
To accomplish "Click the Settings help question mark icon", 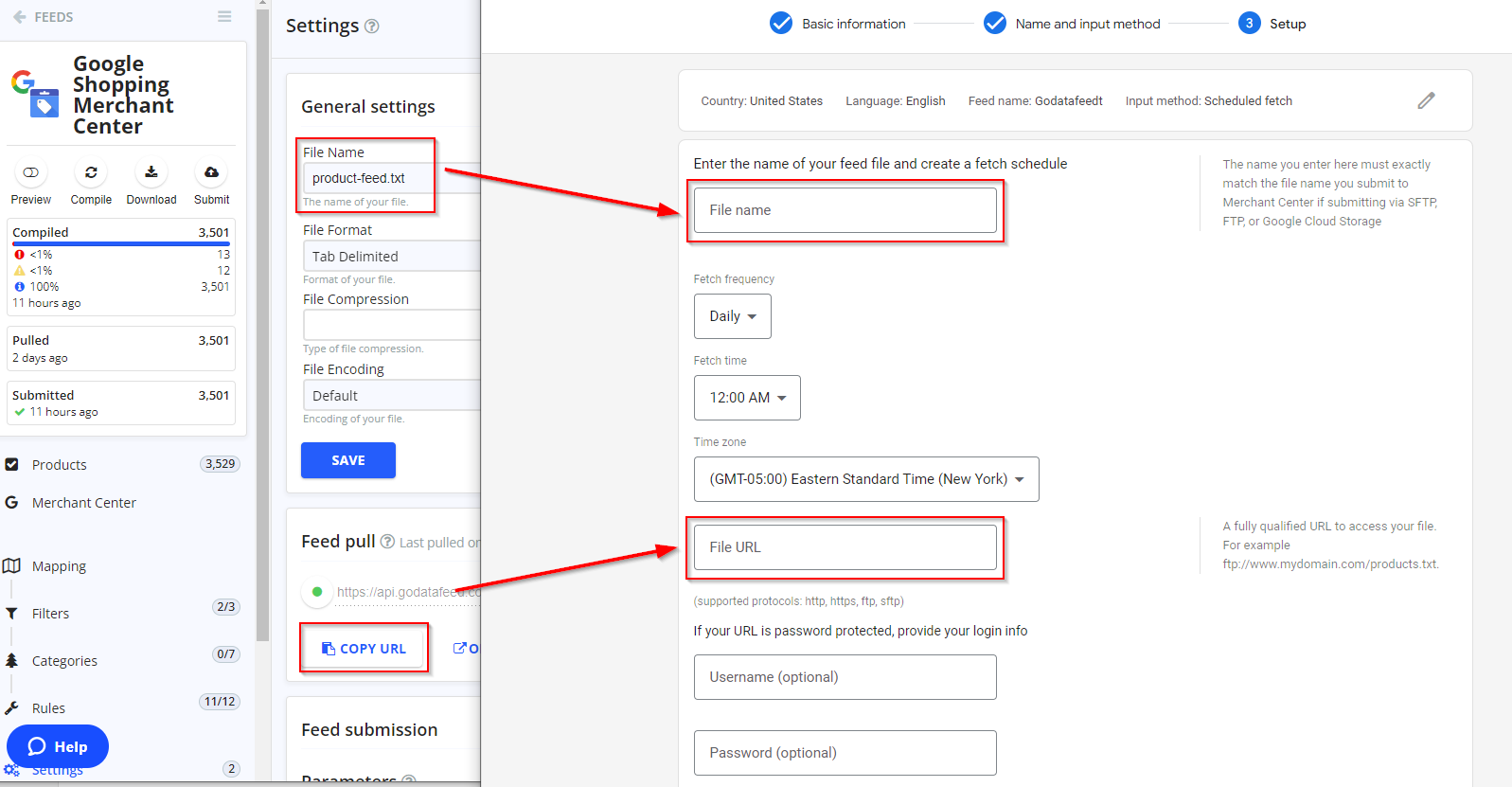I will [x=372, y=27].
